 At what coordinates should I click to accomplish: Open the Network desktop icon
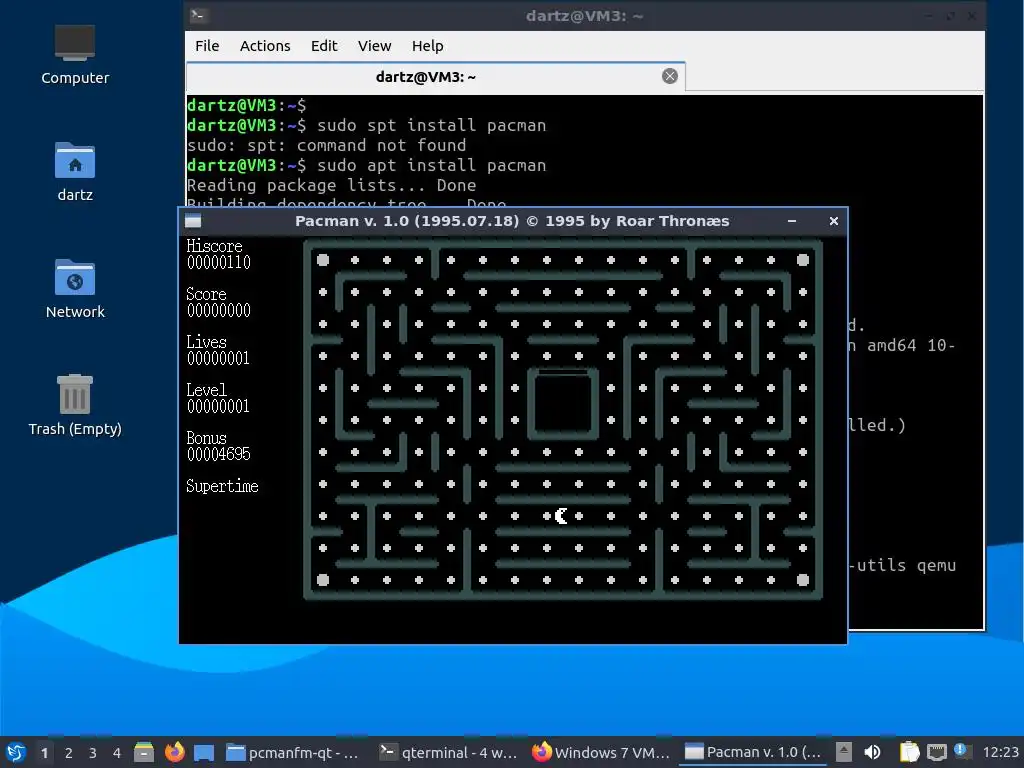pos(74,289)
